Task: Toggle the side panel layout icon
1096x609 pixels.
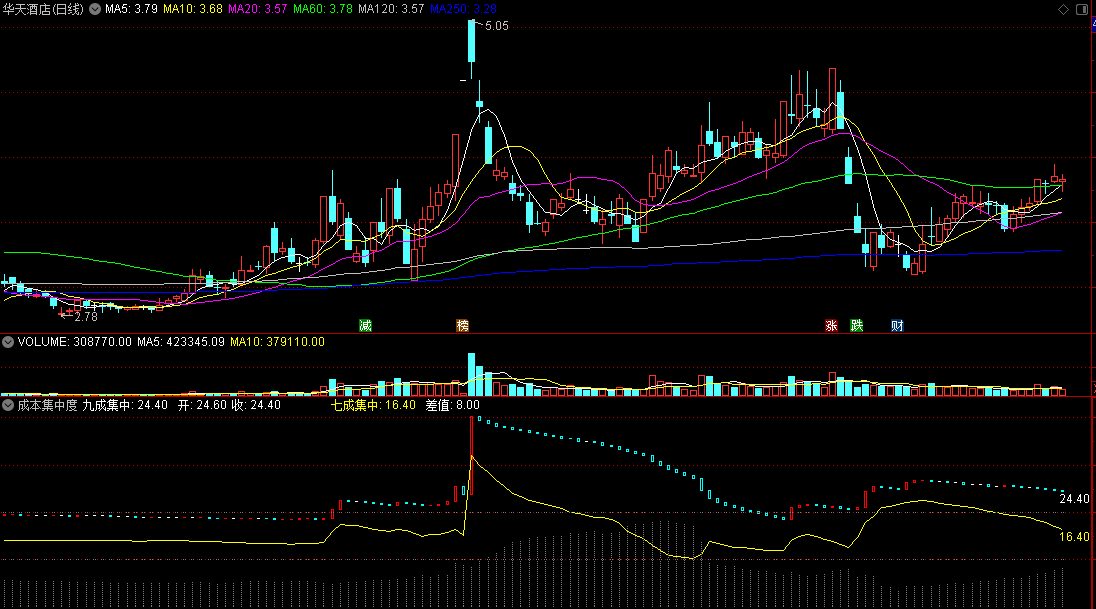Action: click(1082, 9)
